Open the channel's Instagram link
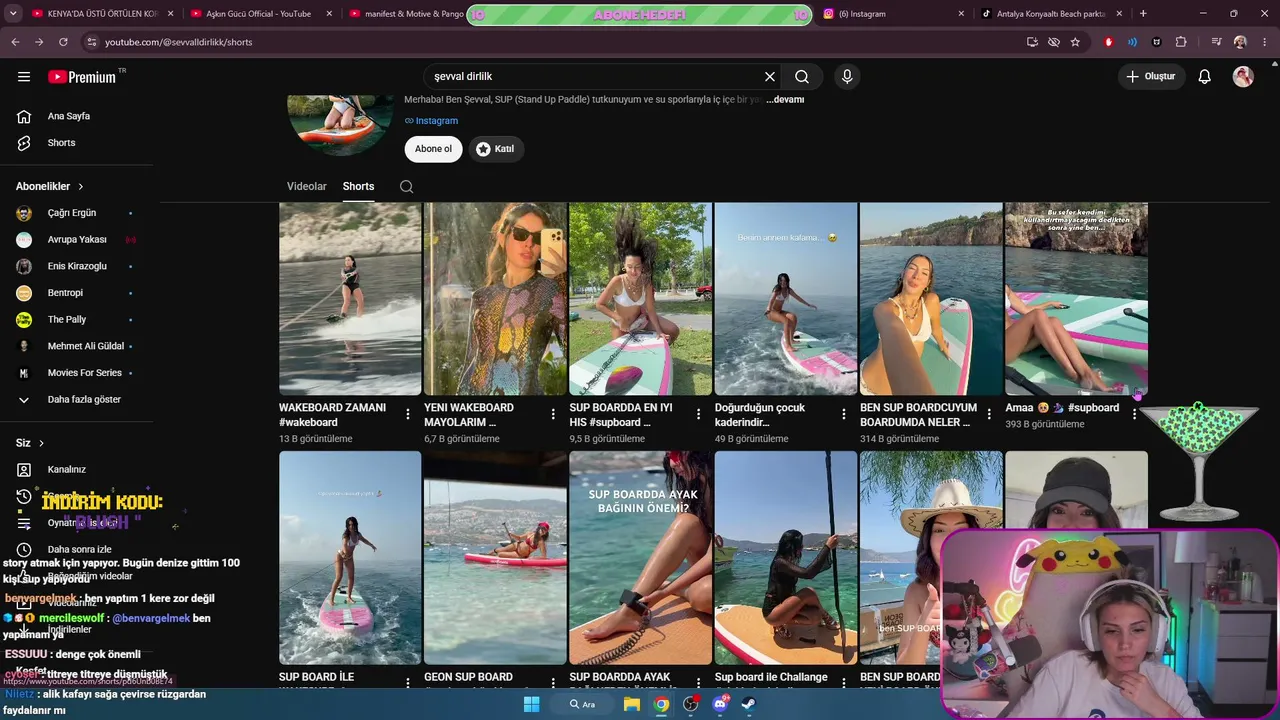Screen dimensions: 1280x720 [431, 121]
